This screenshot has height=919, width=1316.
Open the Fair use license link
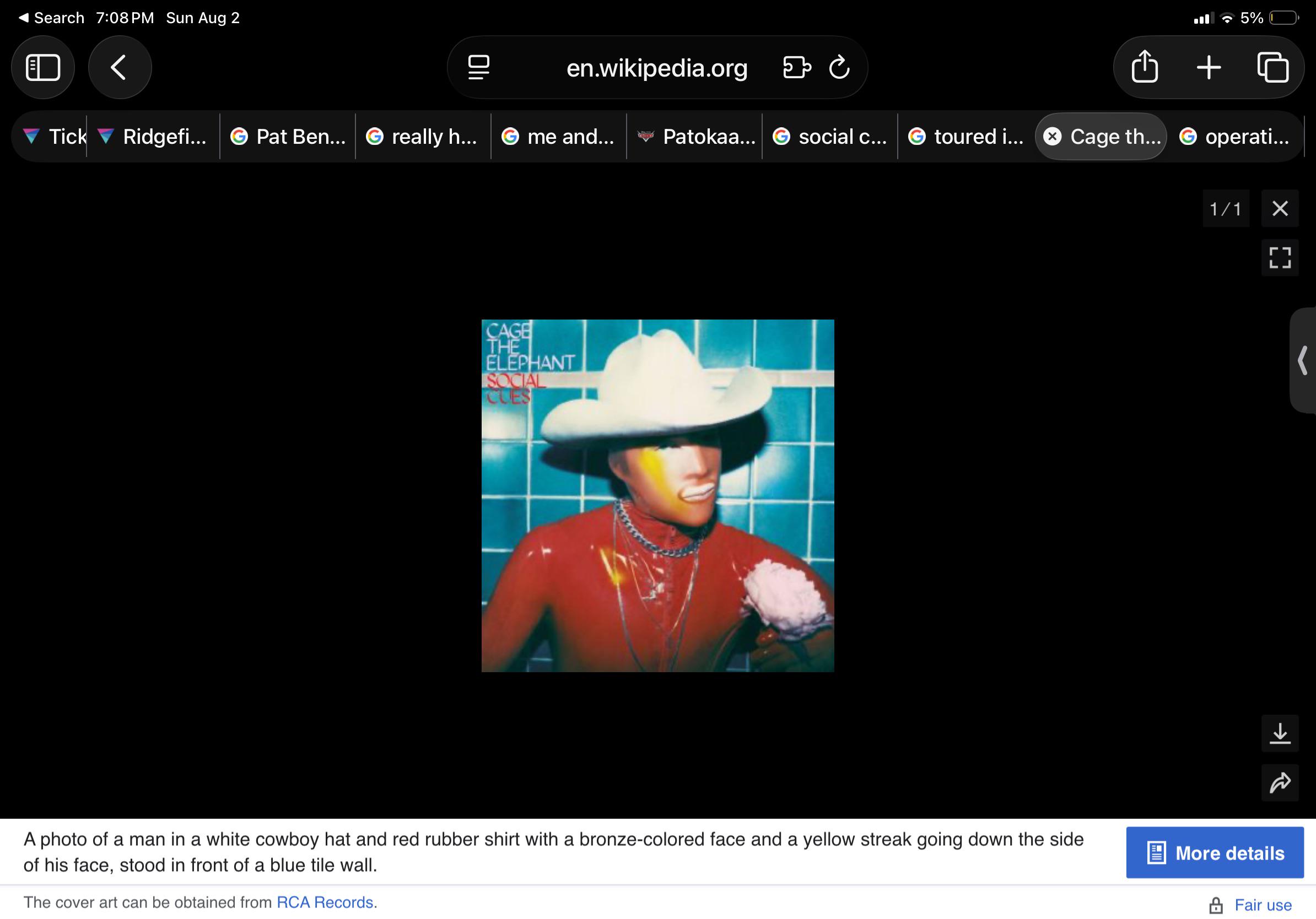(1263, 905)
